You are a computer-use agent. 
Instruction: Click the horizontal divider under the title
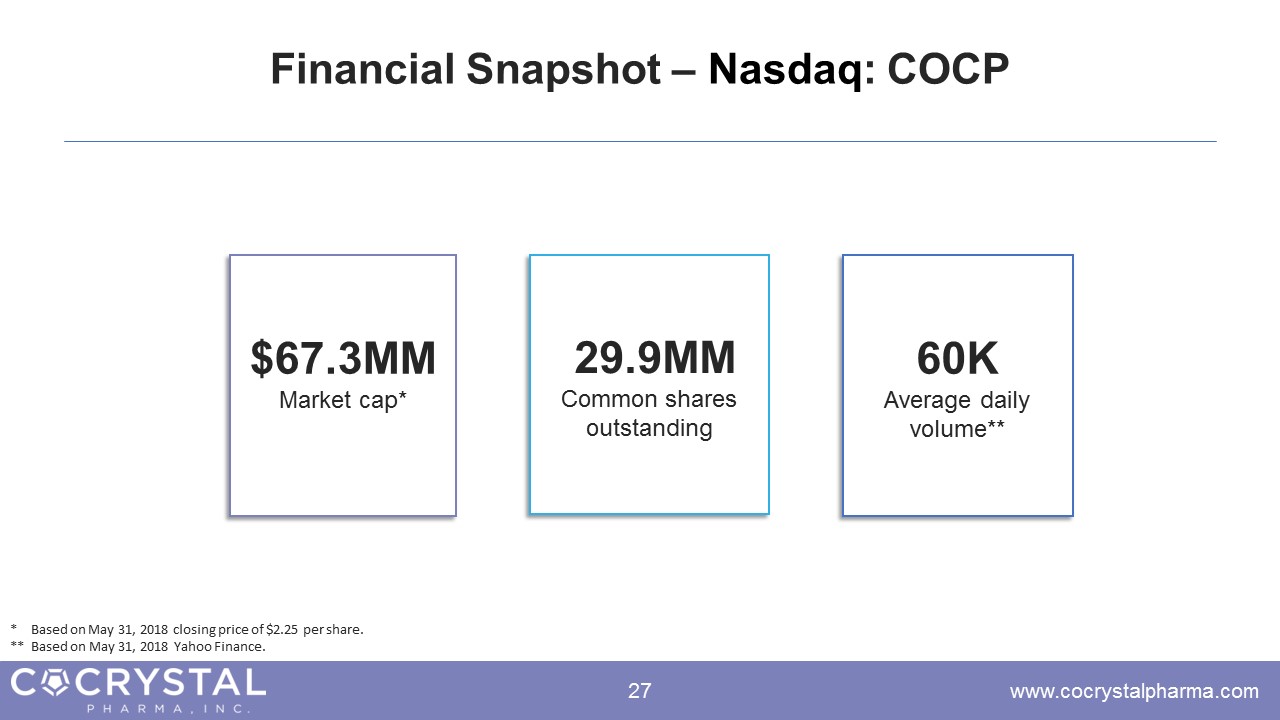coord(640,141)
